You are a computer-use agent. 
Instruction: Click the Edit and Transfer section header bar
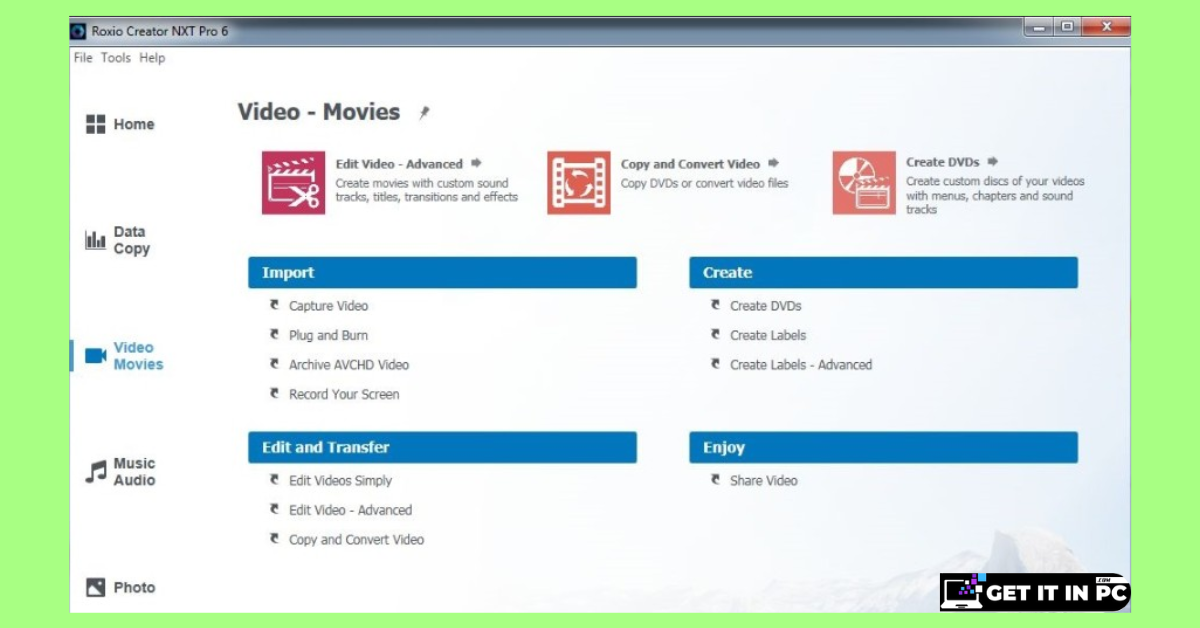(442, 447)
